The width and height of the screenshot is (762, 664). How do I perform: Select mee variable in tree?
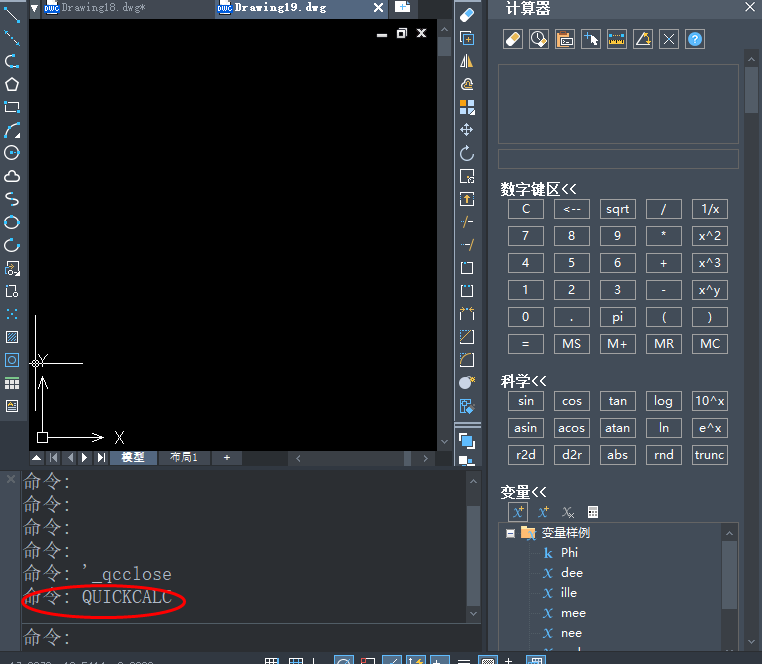pyautogui.click(x=573, y=613)
